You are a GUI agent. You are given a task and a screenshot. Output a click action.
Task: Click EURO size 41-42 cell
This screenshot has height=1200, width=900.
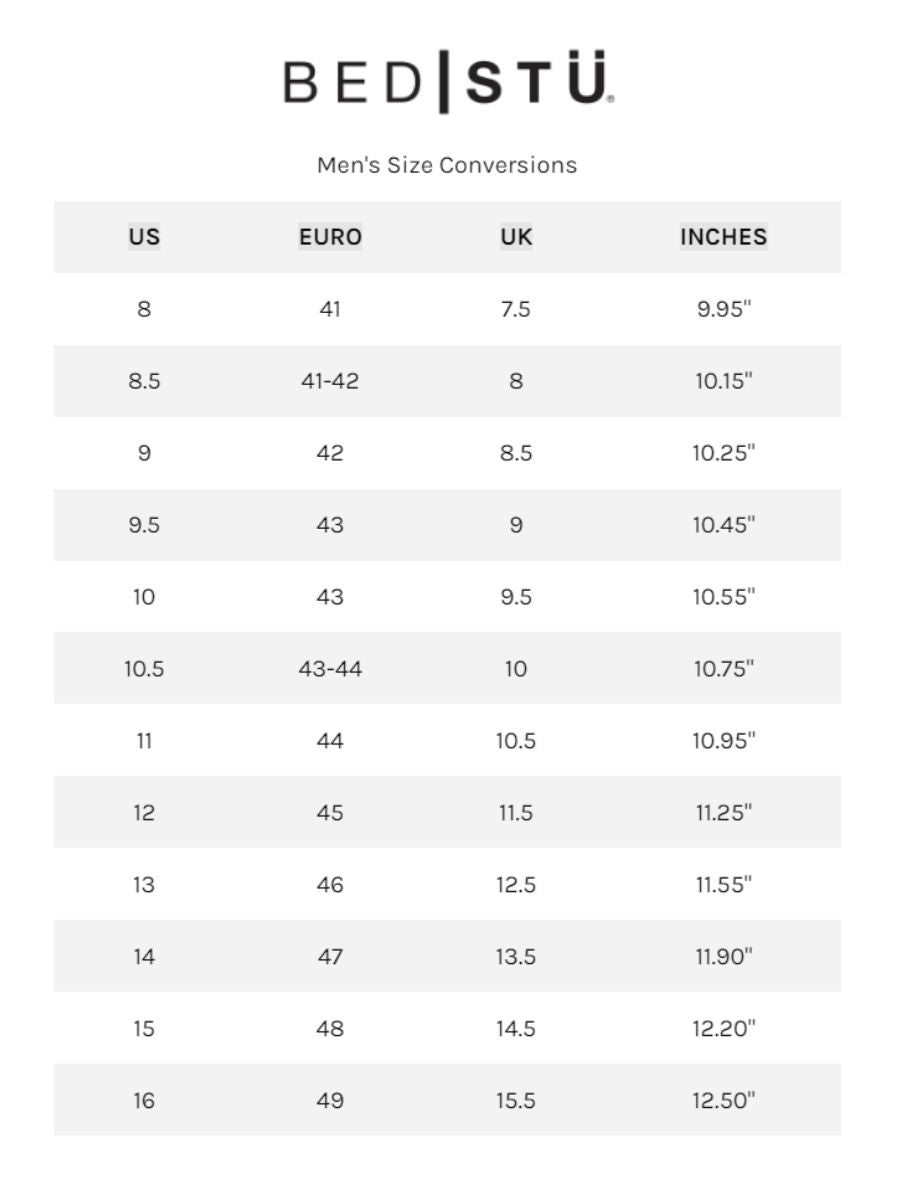click(330, 381)
